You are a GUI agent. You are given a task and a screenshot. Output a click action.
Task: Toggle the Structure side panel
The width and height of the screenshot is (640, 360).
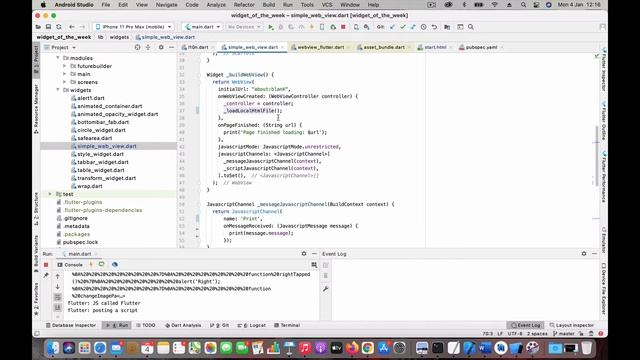36,209
